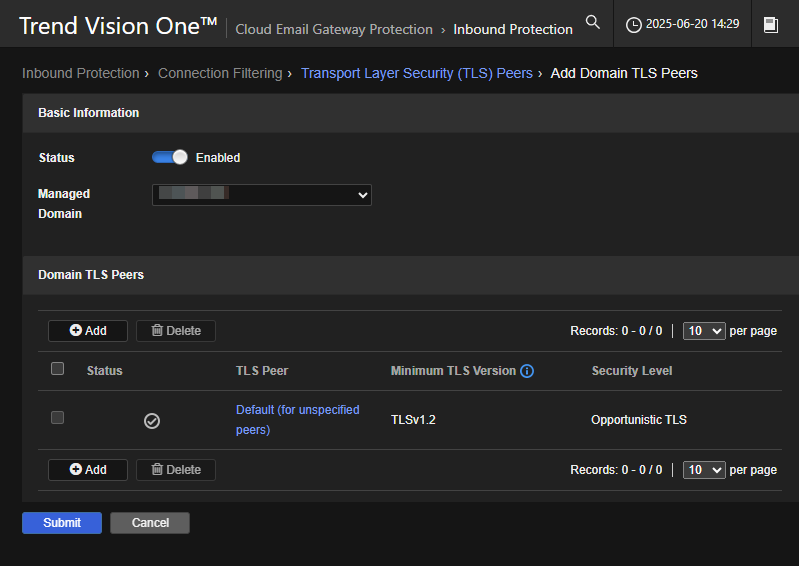The image size is (799, 566).
Task: Open the Managed Domain dropdown
Action: click(262, 195)
